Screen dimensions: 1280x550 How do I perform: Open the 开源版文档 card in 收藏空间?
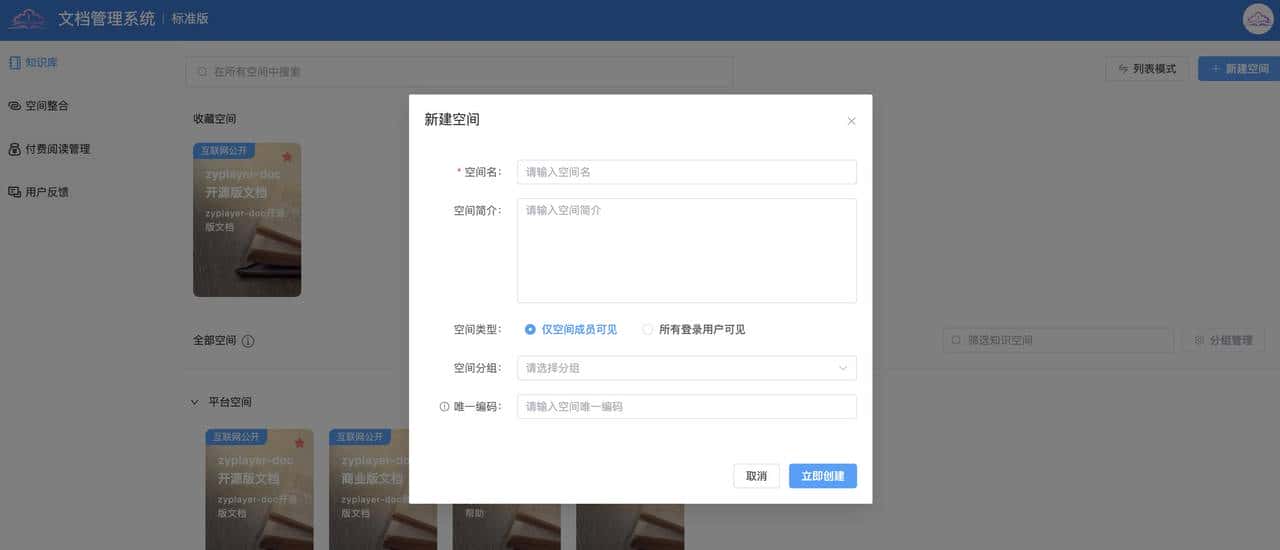247,220
